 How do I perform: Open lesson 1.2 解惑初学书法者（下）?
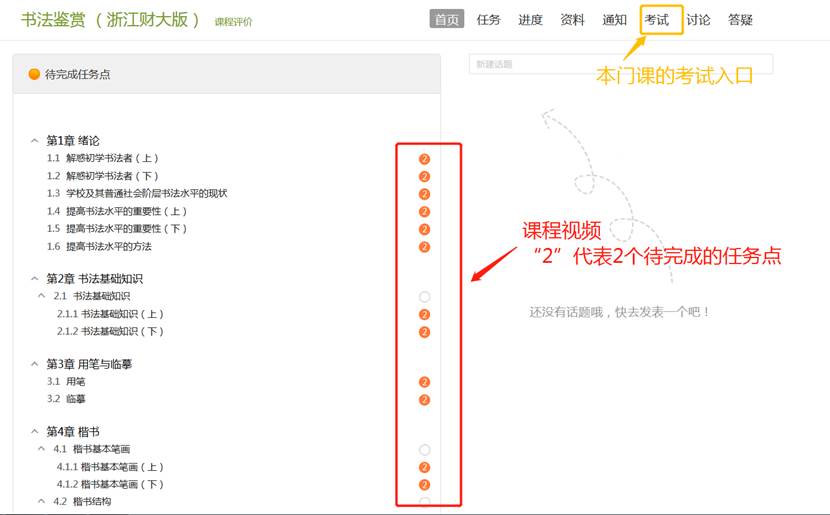(x=112, y=176)
